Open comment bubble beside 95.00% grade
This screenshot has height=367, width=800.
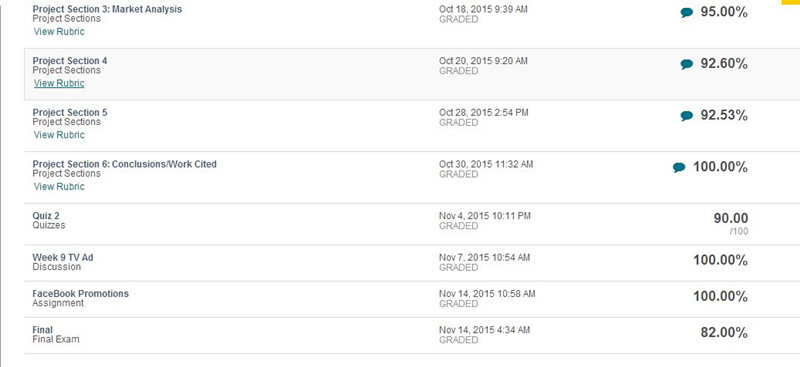tap(687, 13)
